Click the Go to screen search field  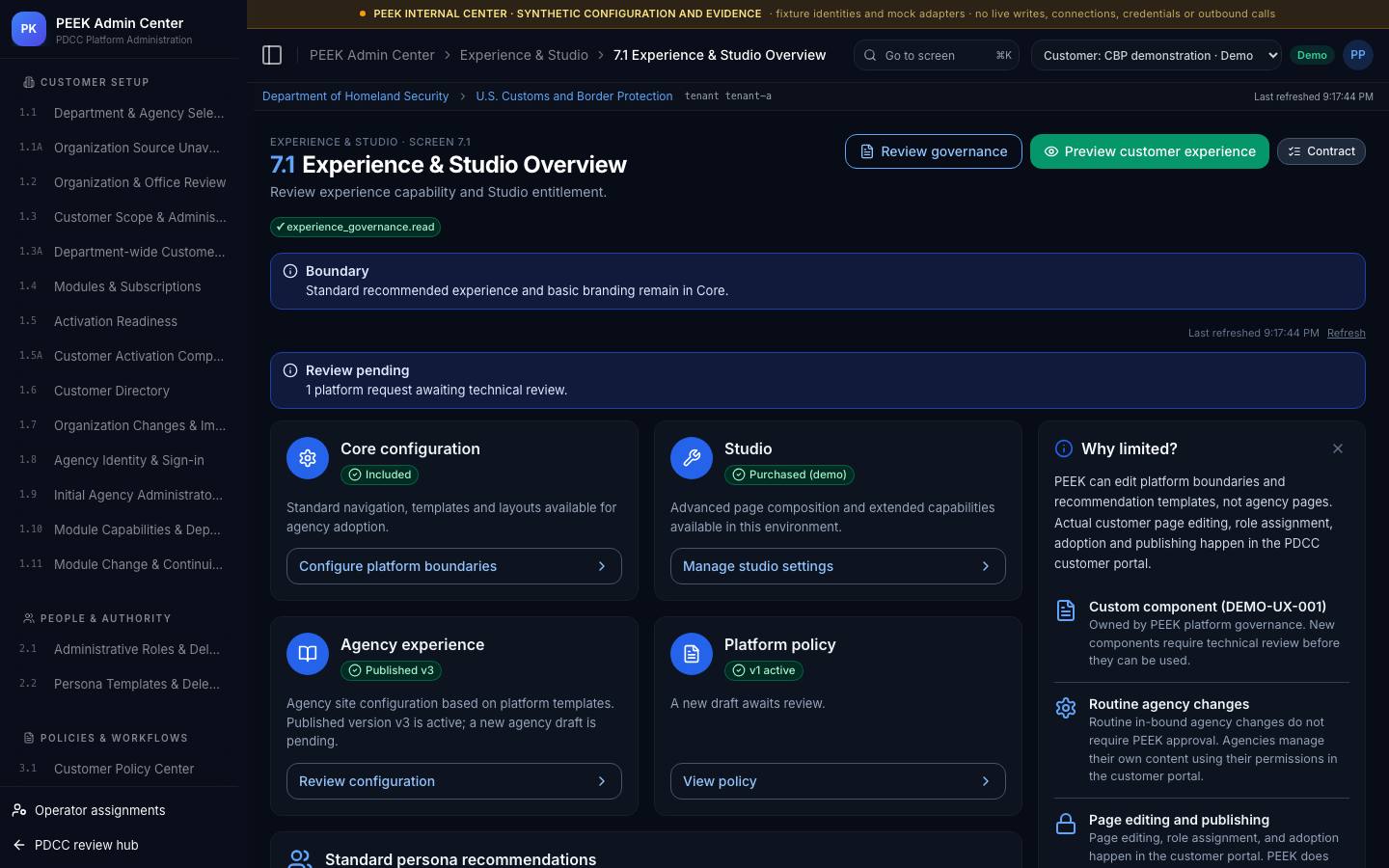(937, 55)
